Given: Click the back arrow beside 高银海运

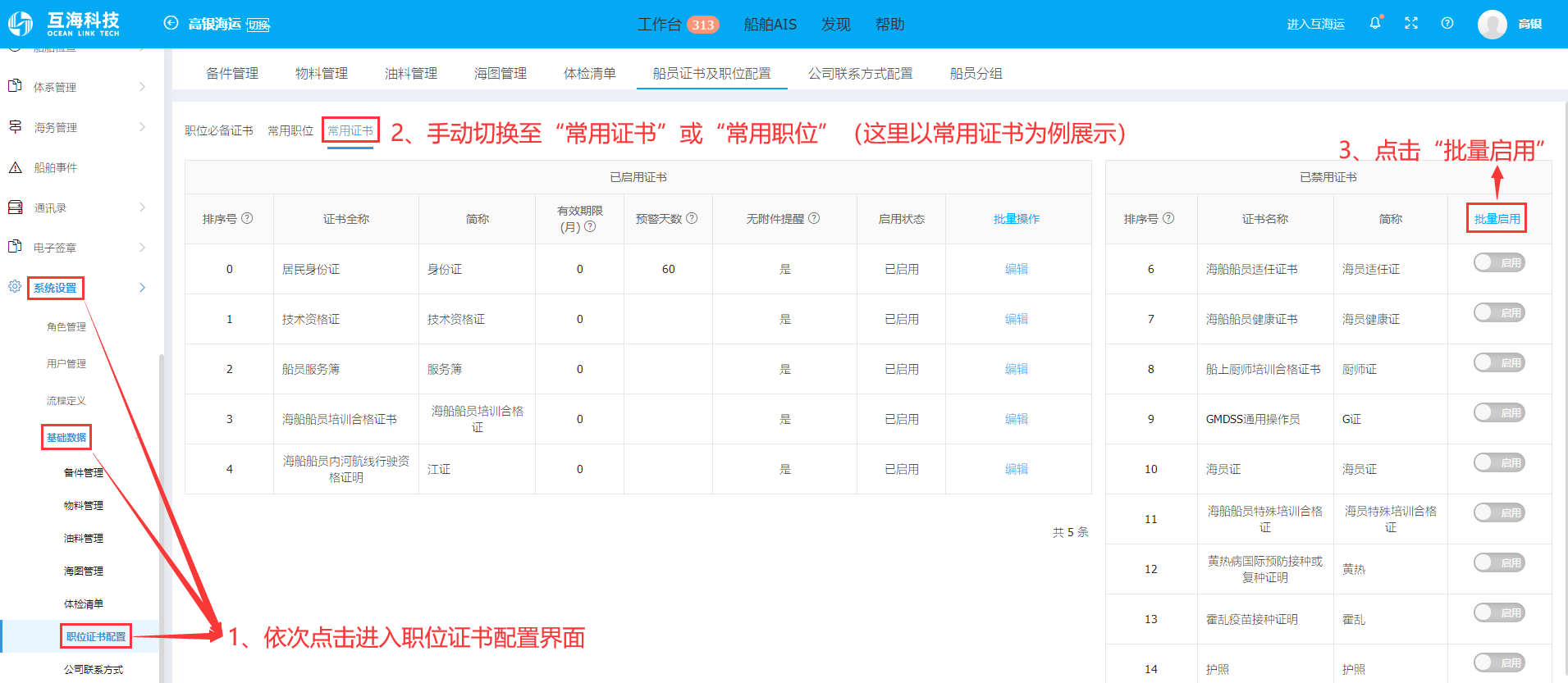Looking at the screenshot, I should click(171, 23).
